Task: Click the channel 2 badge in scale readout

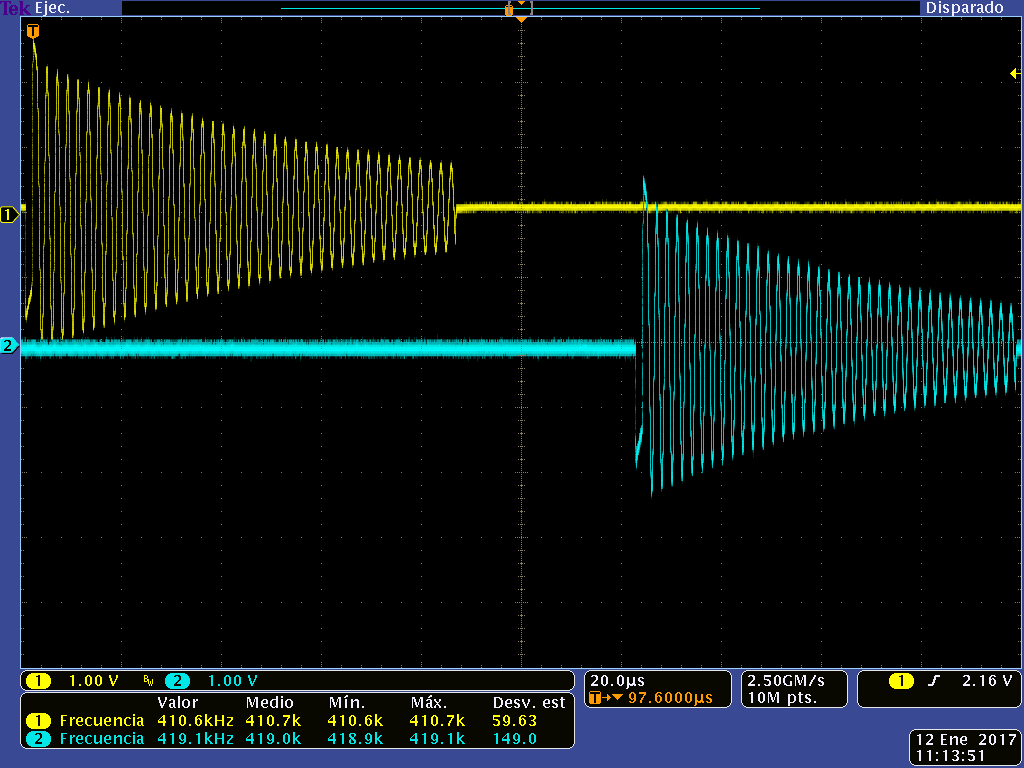Action: pyautogui.click(x=178, y=681)
